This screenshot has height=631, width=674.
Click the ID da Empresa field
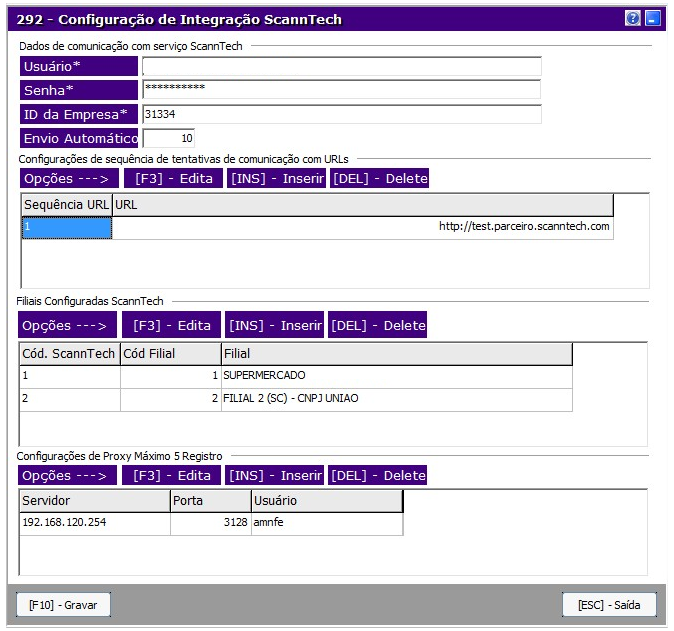[x=341, y=114]
